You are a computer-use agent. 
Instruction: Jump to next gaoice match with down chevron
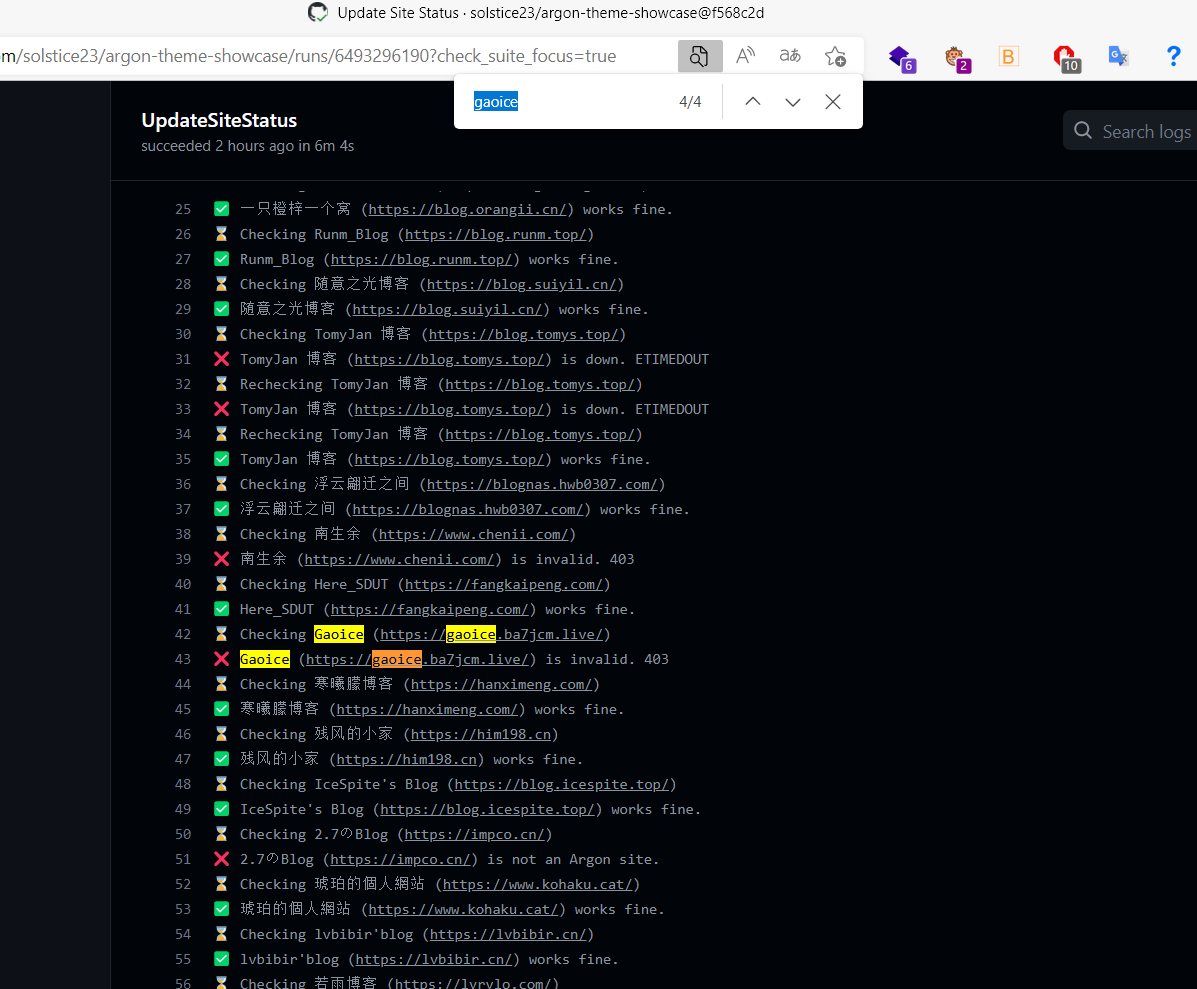click(792, 101)
